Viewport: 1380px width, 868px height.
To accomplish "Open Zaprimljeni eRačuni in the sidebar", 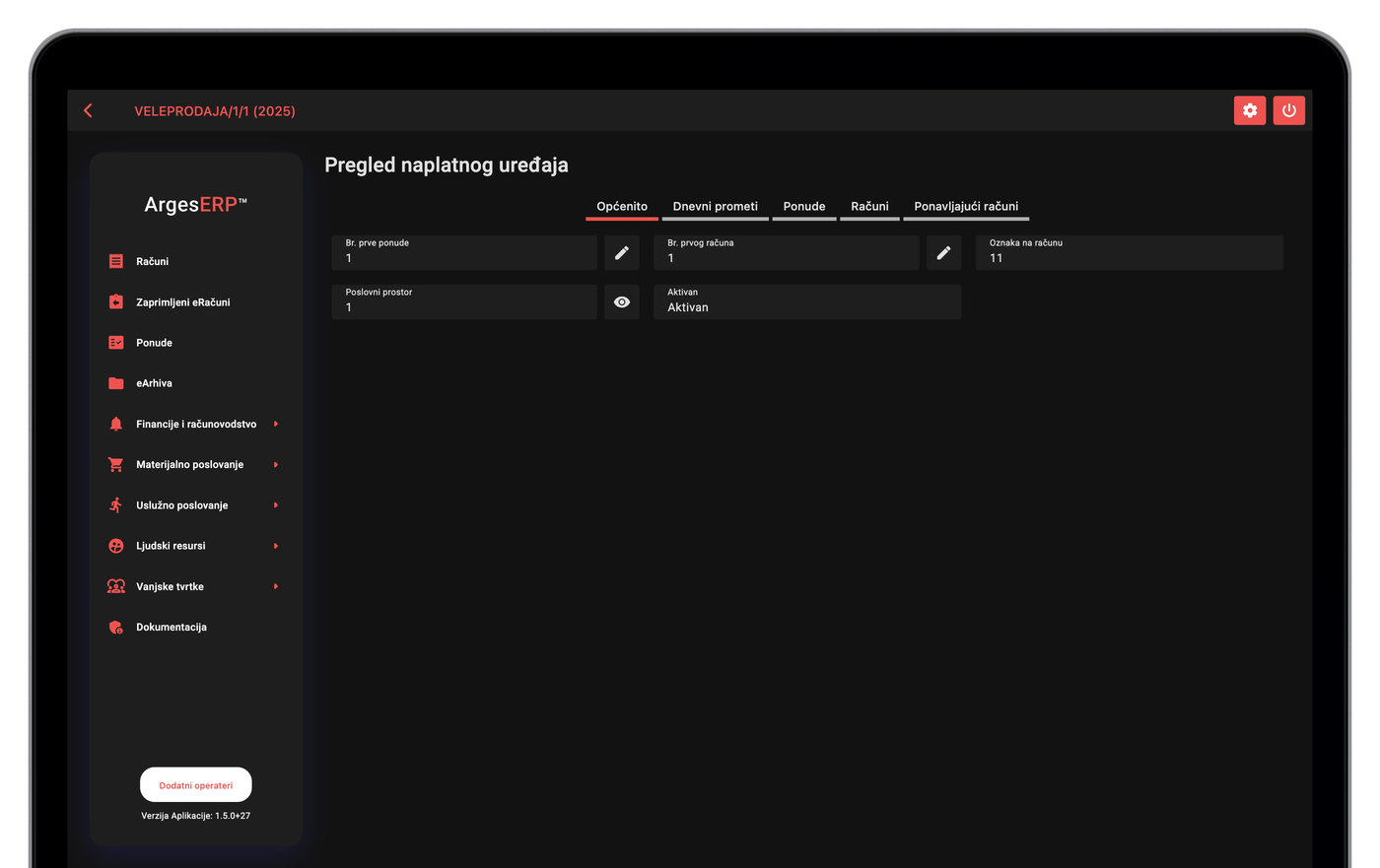I will (183, 302).
